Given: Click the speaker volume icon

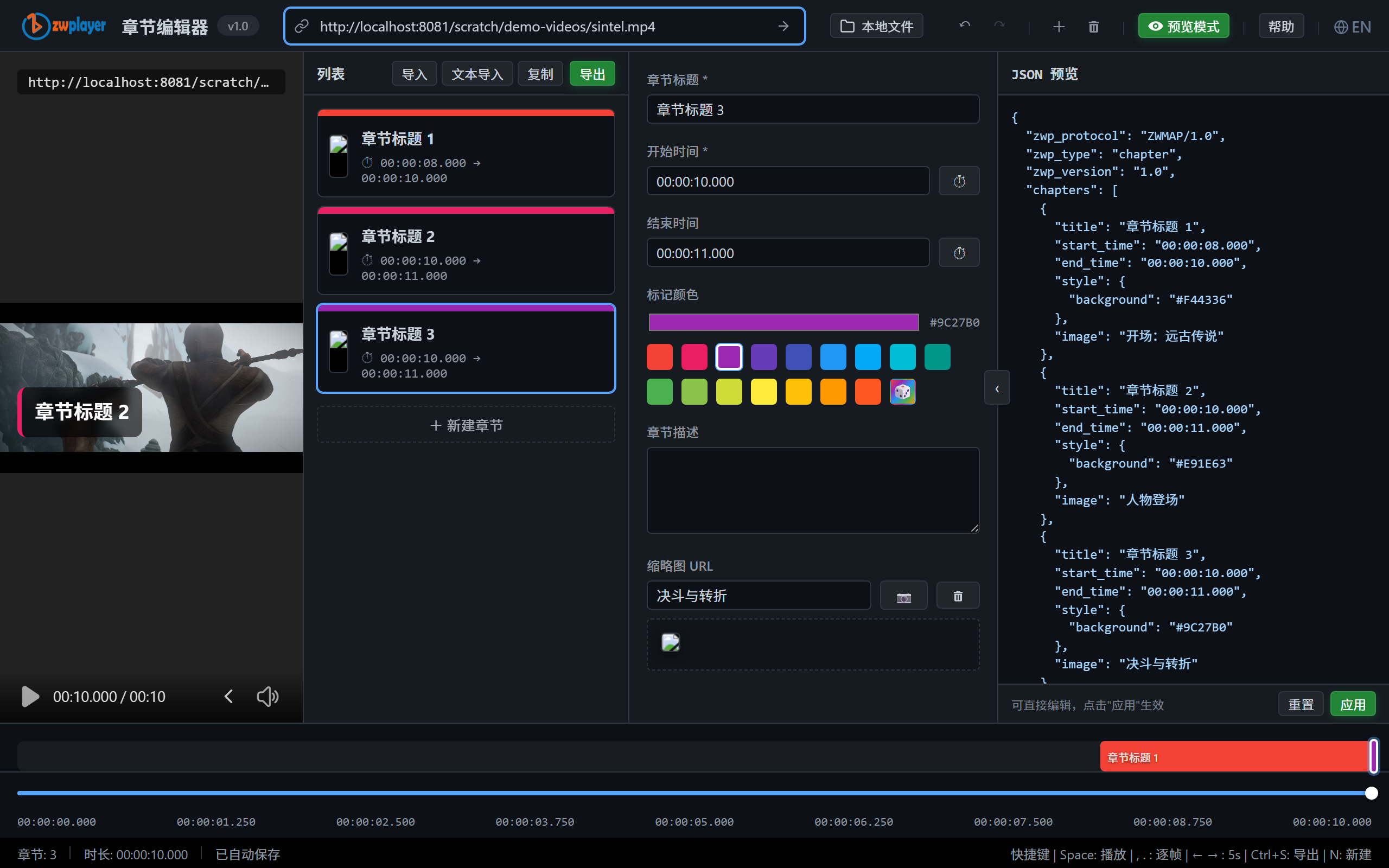Looking at the screenshot, I should coord(267,697).
